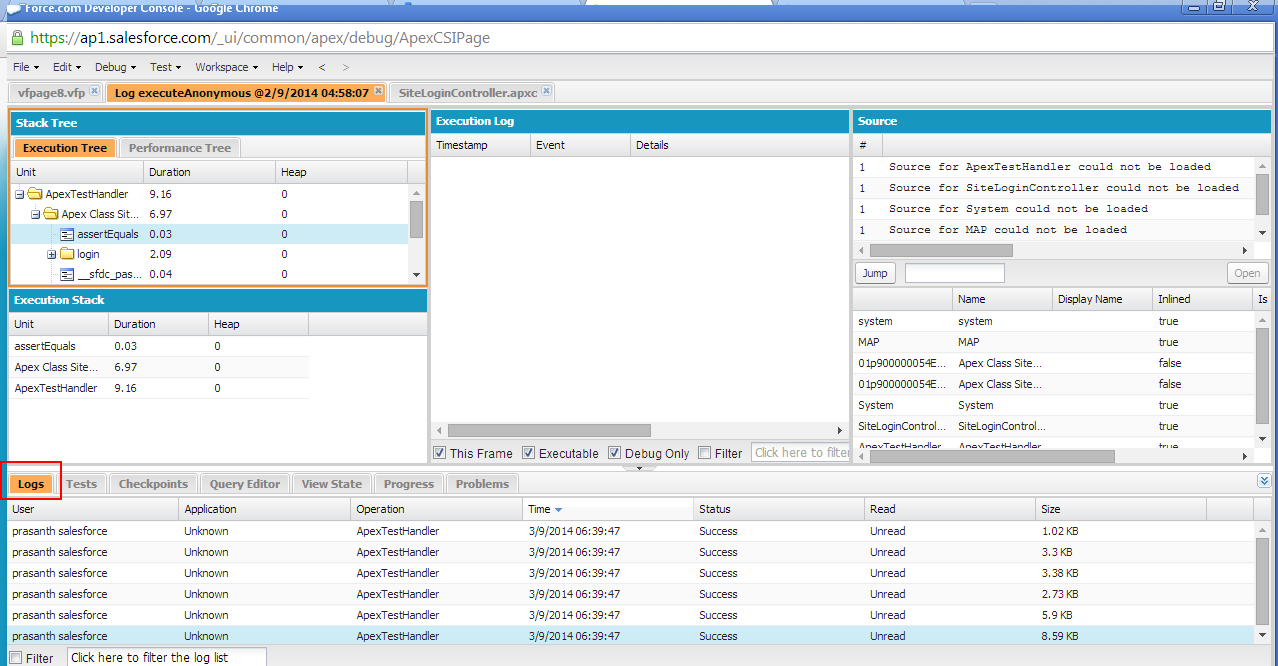Click the Source list bottom horizontal scrollbar

point(992,456)
